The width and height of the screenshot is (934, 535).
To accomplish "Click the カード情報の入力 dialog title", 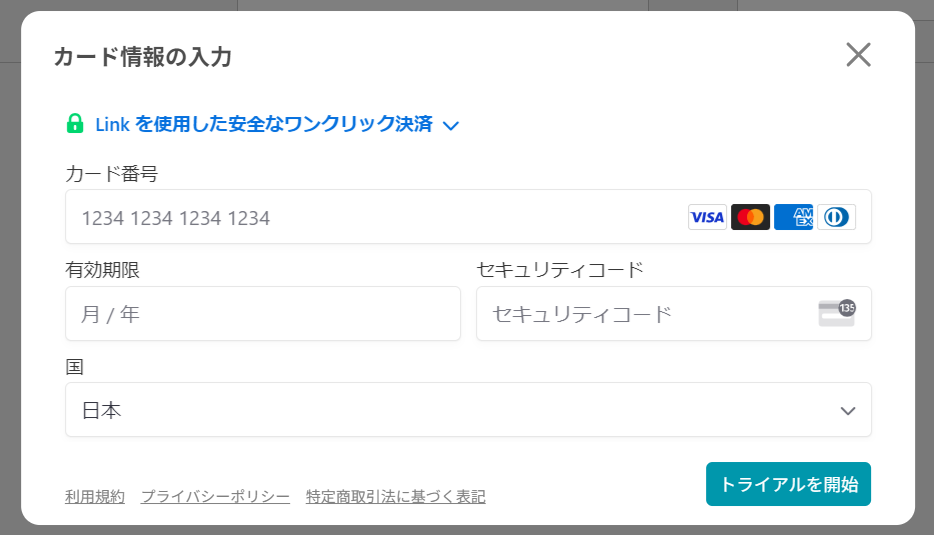I will pos(142,57).
